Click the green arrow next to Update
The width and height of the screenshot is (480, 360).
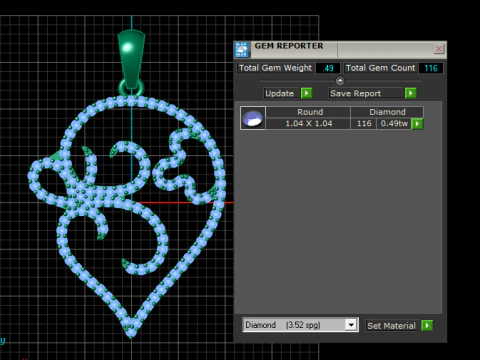click(x=306, y=93)
